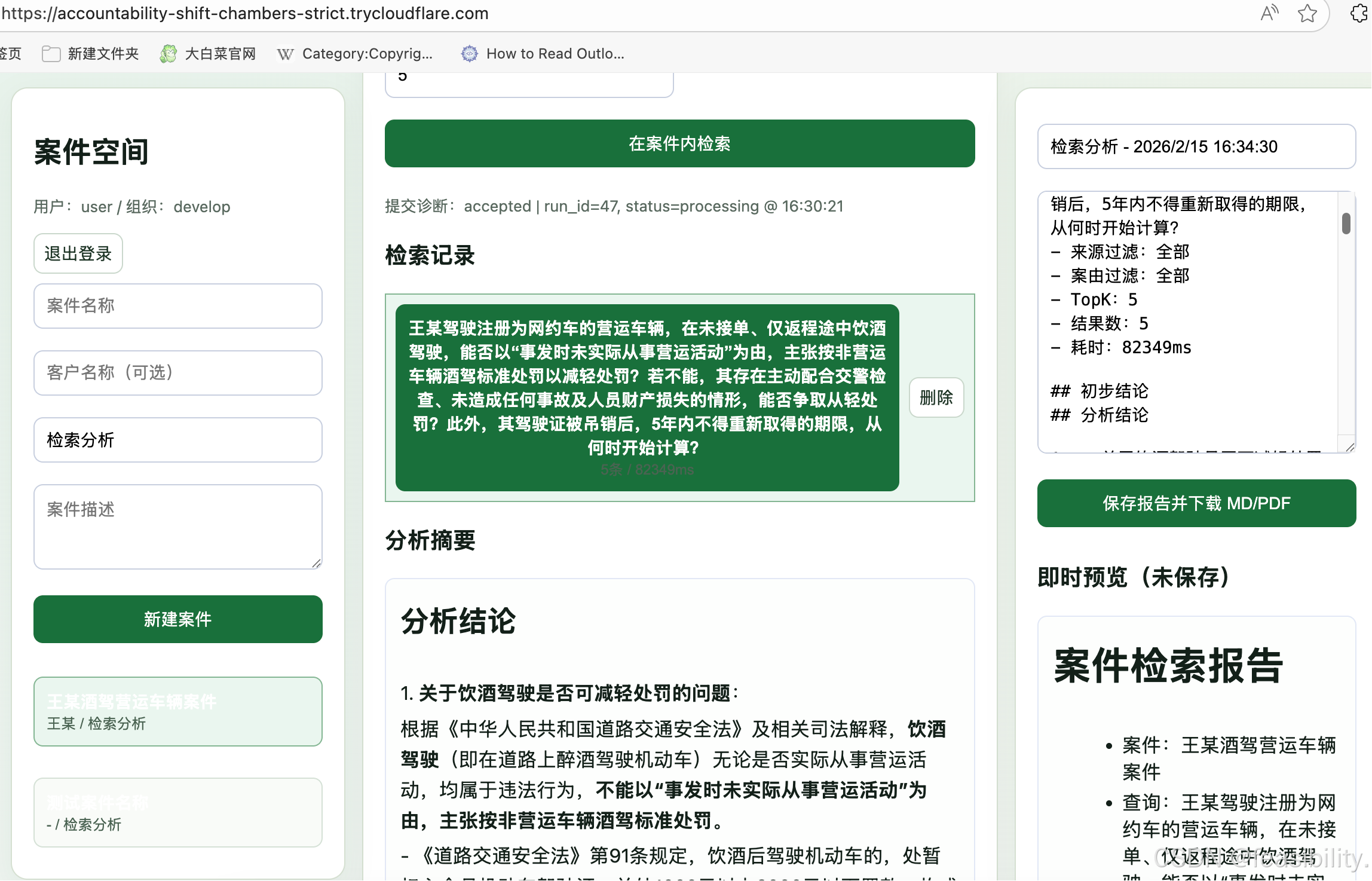Open the browser extensions puzzle icon

coord(1359,13)
